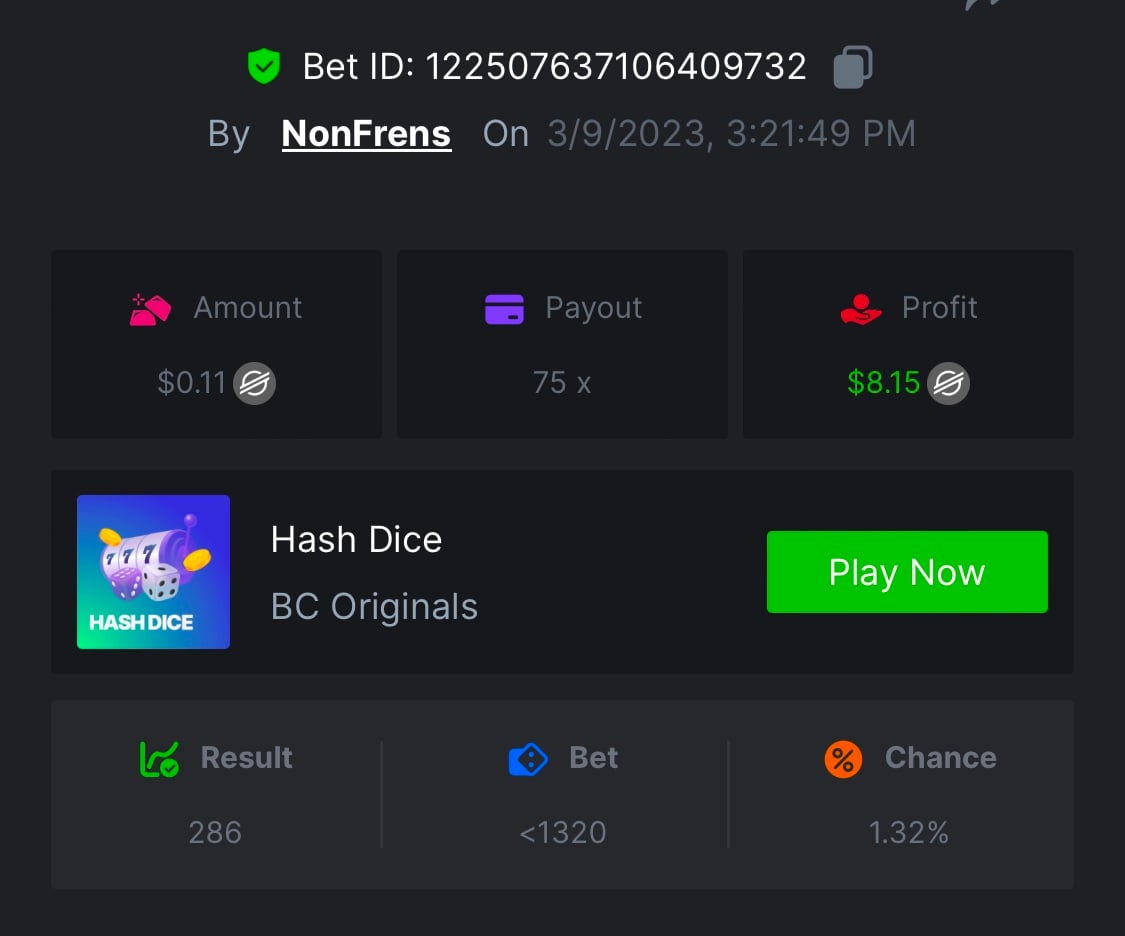Click the green Result chart icon
Screen dimensions: 1125x936
coord(159,759)
